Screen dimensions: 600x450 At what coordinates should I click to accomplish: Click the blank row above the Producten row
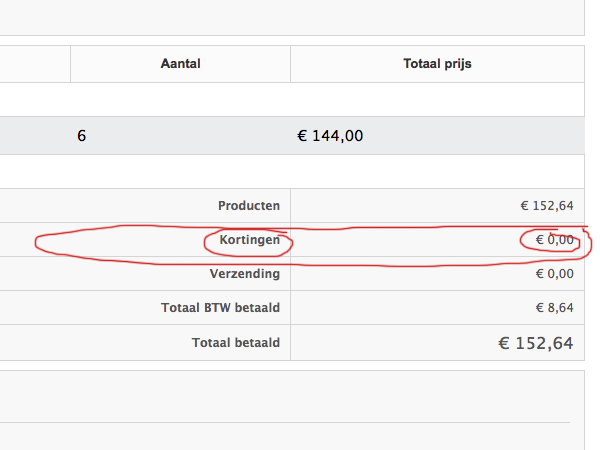click(x=290, y=171)
